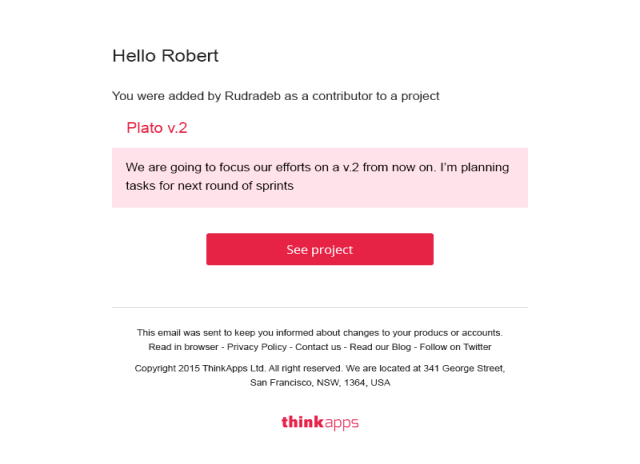Click the Follow on Twitter link
The image size is (640, 464).
pos(455,347)
